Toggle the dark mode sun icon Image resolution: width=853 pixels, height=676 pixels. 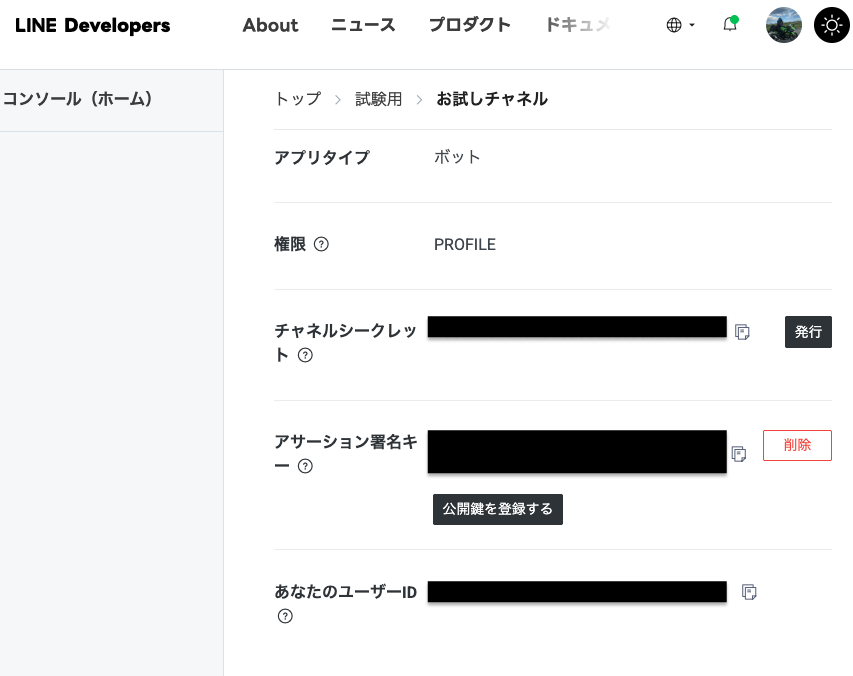click(831, 25)
